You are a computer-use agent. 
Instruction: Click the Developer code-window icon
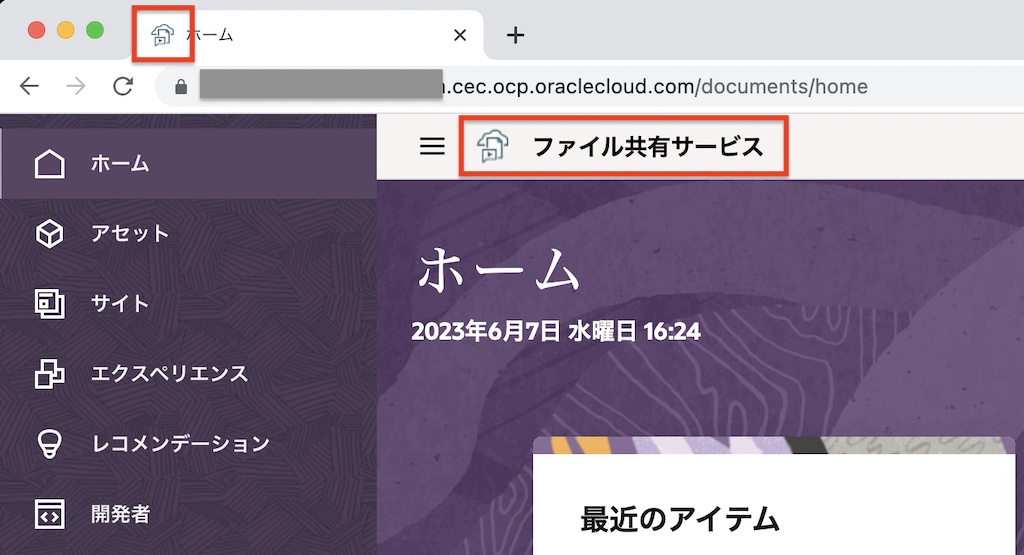pos(50,514)
